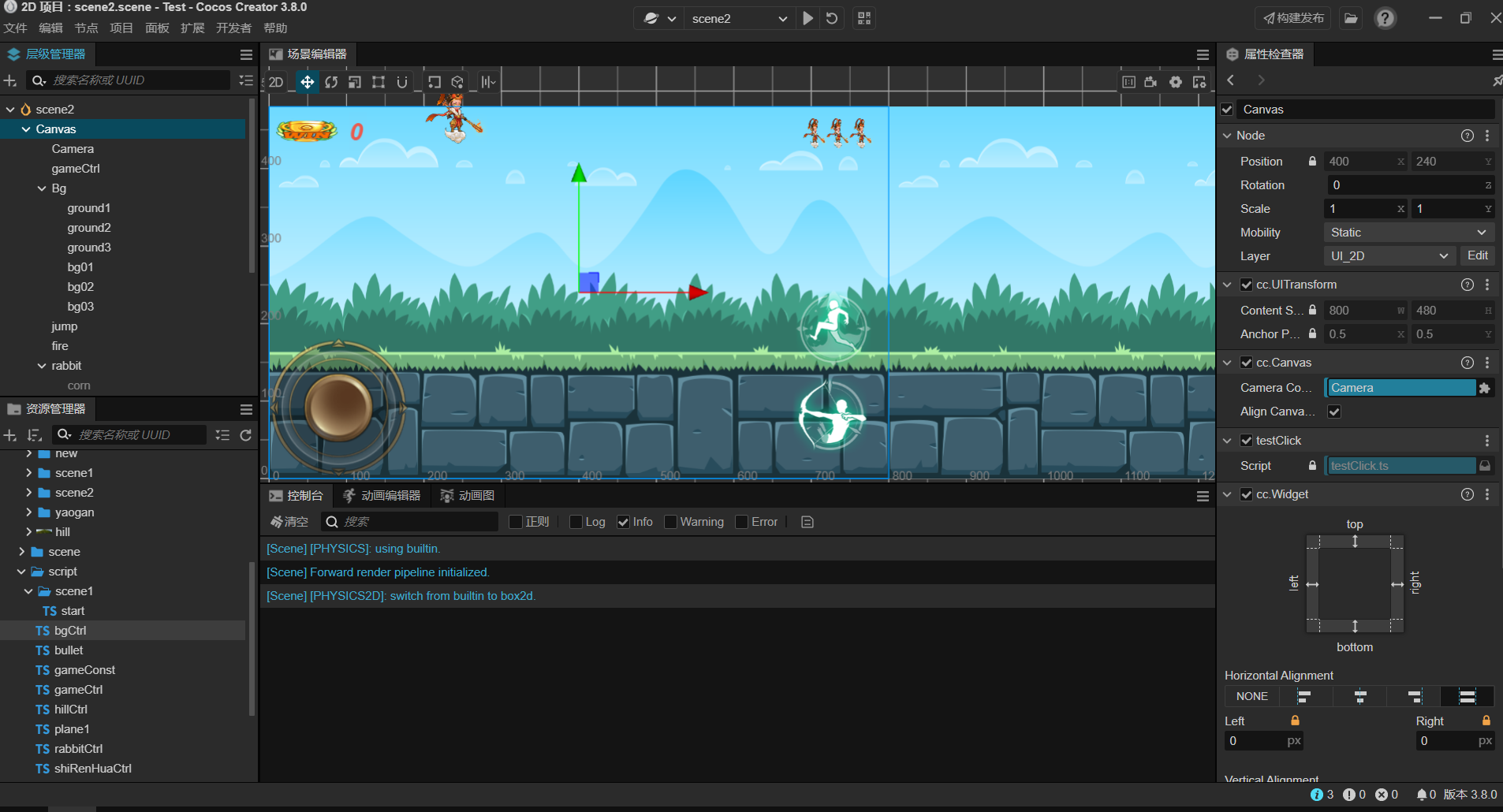Screen dimensions: 1503x812
Task: Click the scene view image settings icon
Action: click(x=1199, y=82)
